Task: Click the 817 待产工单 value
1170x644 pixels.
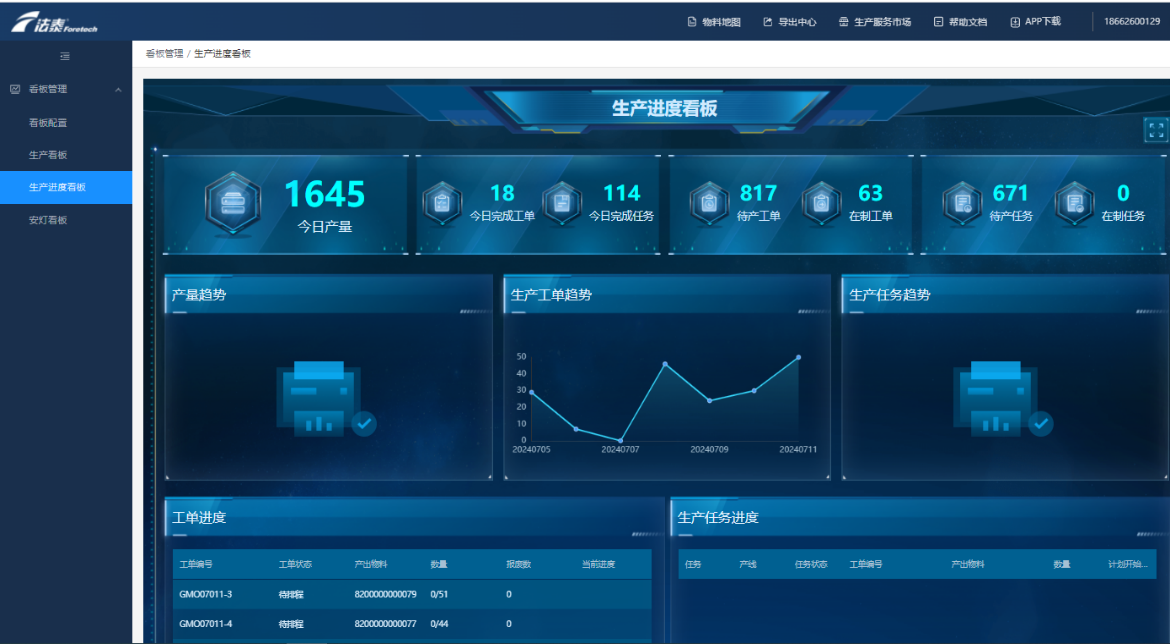Action: 758,193
